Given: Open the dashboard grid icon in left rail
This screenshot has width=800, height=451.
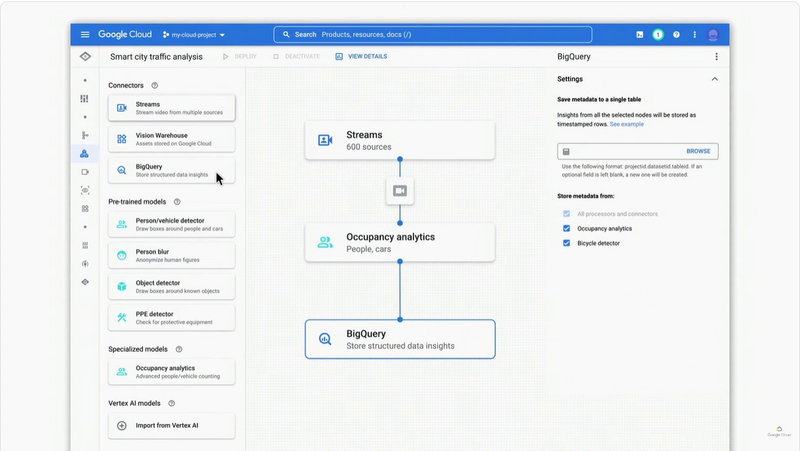Looking at the screenshot, I should (x=85, y=98).
